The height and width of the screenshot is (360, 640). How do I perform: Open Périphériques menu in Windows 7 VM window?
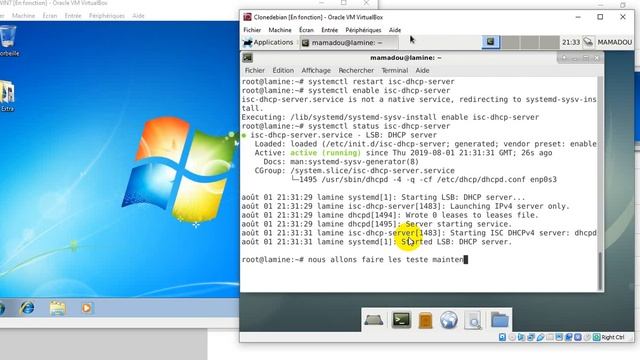pyautogui.click(x=107, y=16)
